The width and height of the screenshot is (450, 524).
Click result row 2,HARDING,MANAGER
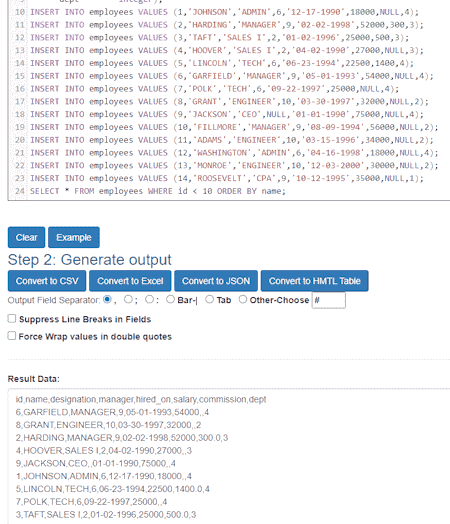click(x=122, y=438)
